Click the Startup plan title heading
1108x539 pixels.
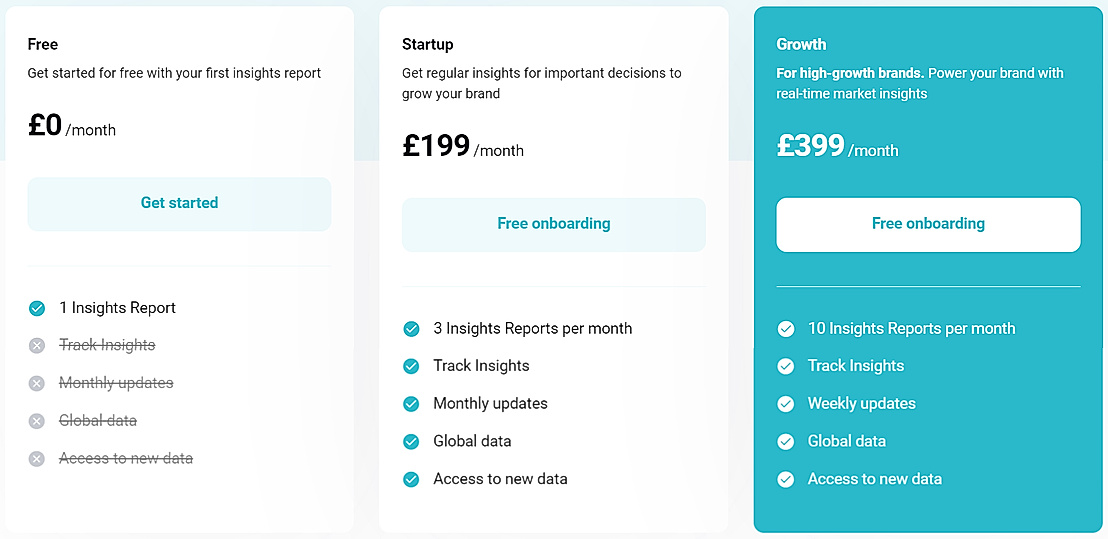tap(427, 44)
